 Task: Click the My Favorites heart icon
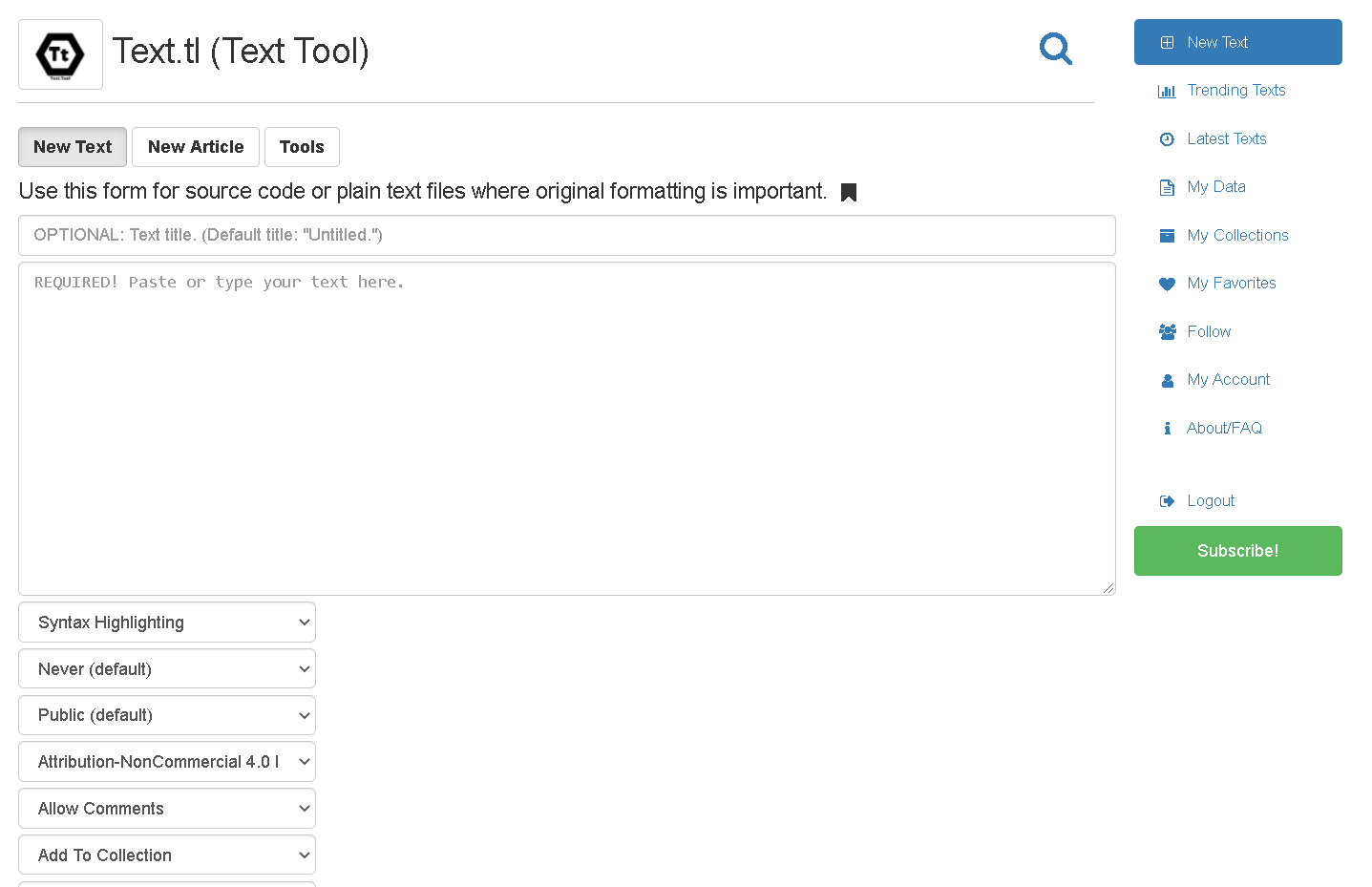tap(1167, 284)
